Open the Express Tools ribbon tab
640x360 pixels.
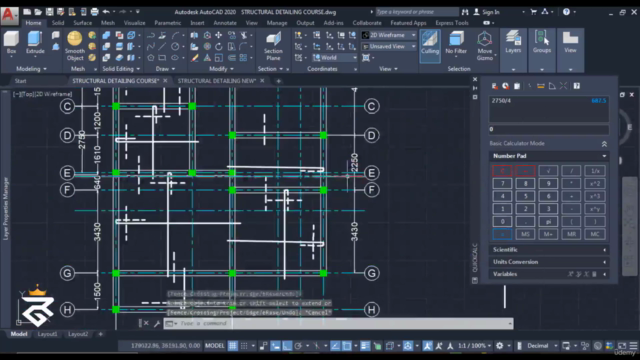tap(452, 23)
